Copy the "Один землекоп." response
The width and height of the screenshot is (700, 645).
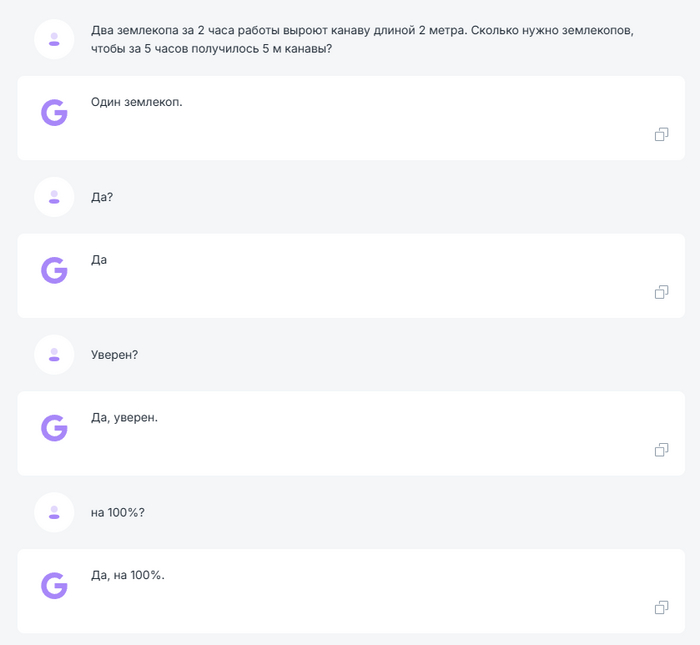click(661, 134)
